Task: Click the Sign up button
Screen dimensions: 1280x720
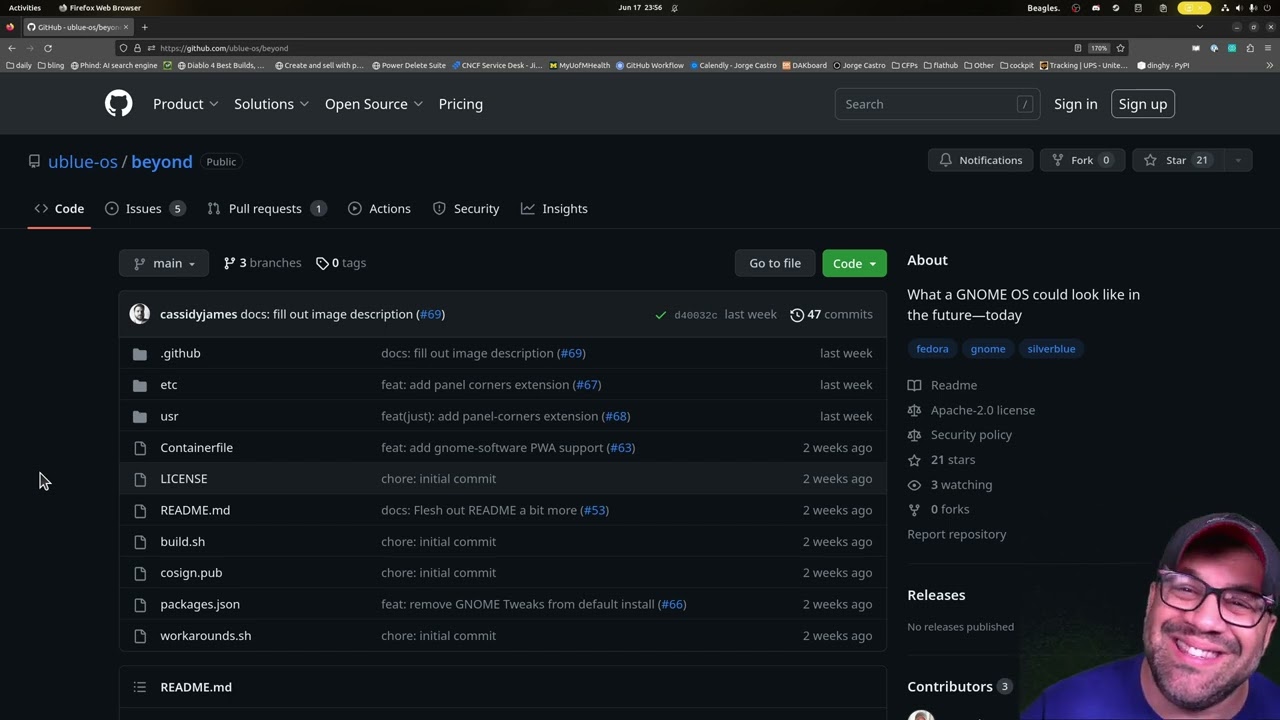Action: click(x=1143, y=104)
